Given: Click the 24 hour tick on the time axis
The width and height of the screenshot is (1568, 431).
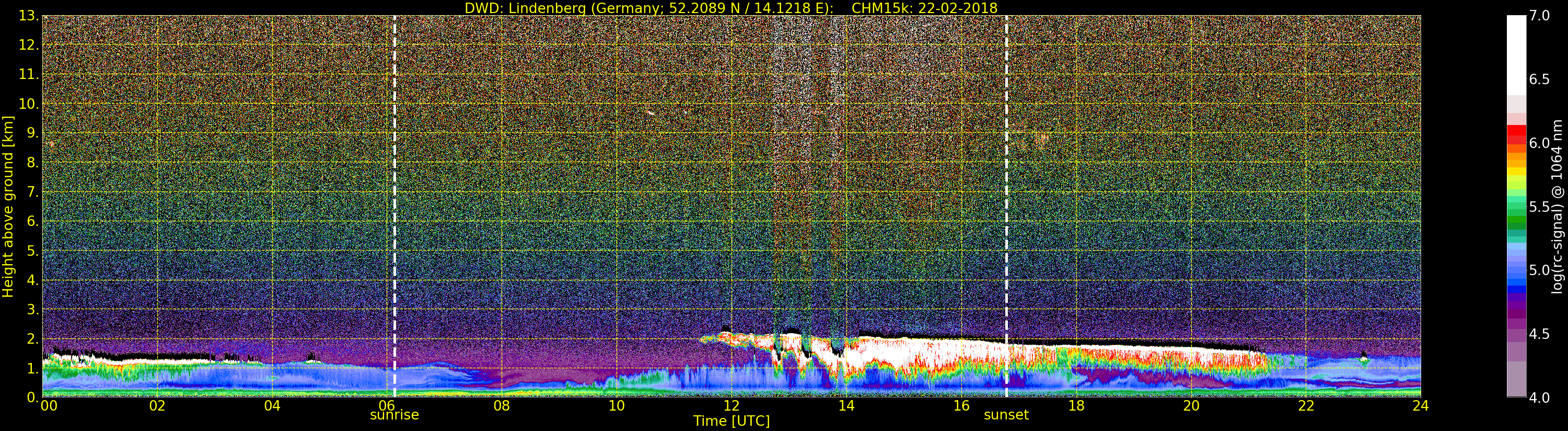Looking at the screenshot, I should click(x=1421, y=406).
